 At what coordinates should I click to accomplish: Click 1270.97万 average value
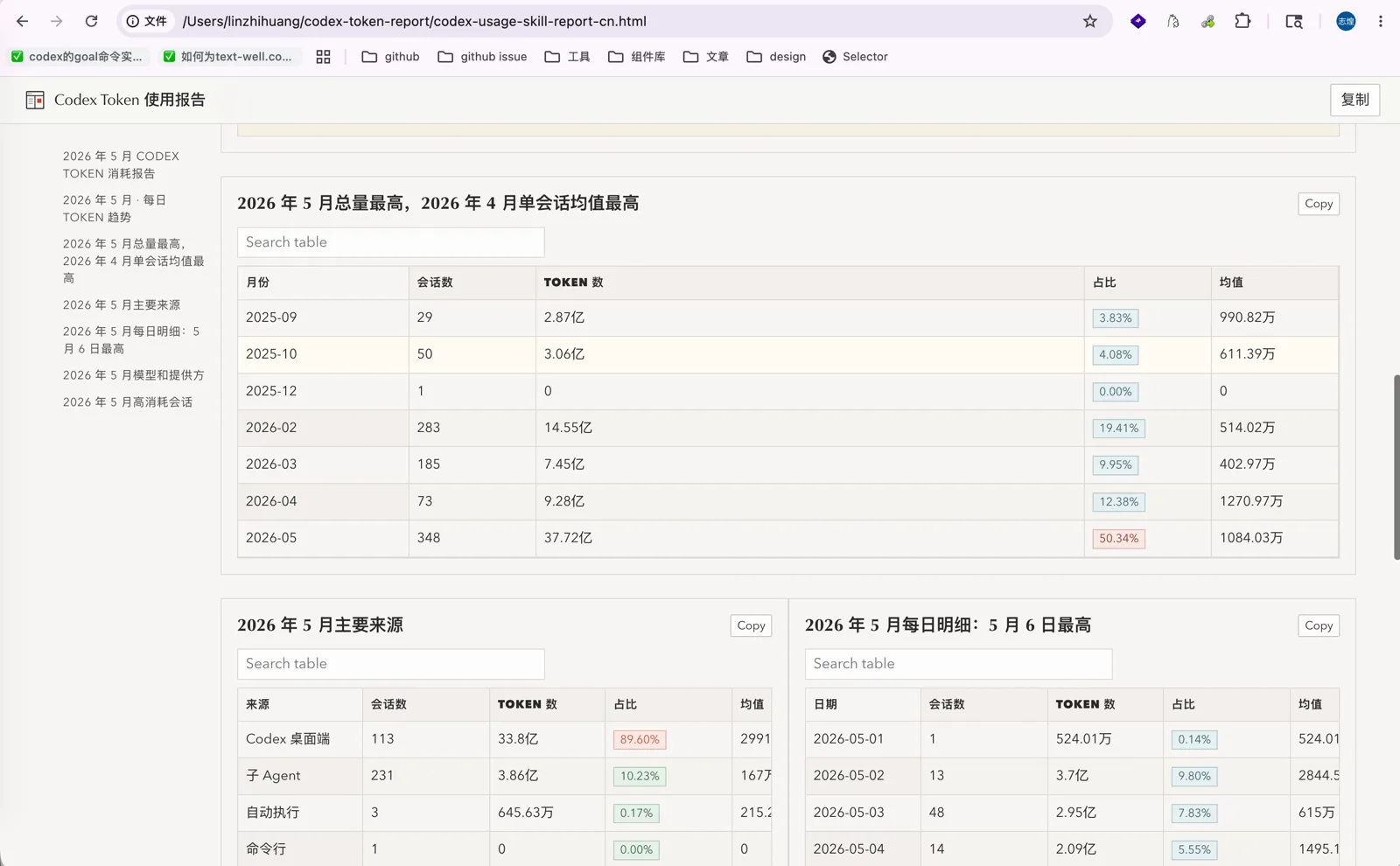coord(1251,501)
